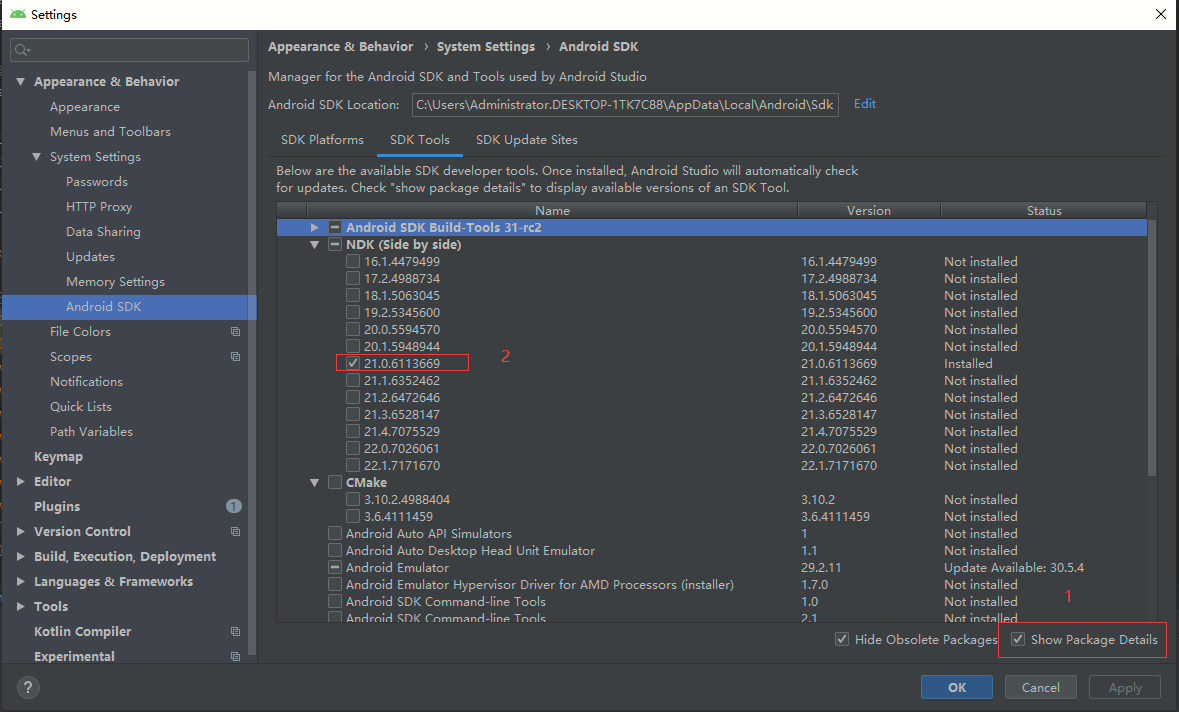This screenshot has width=1179, height=712.
Task: Open Menus and Toolbars settings
Action: 111,132
